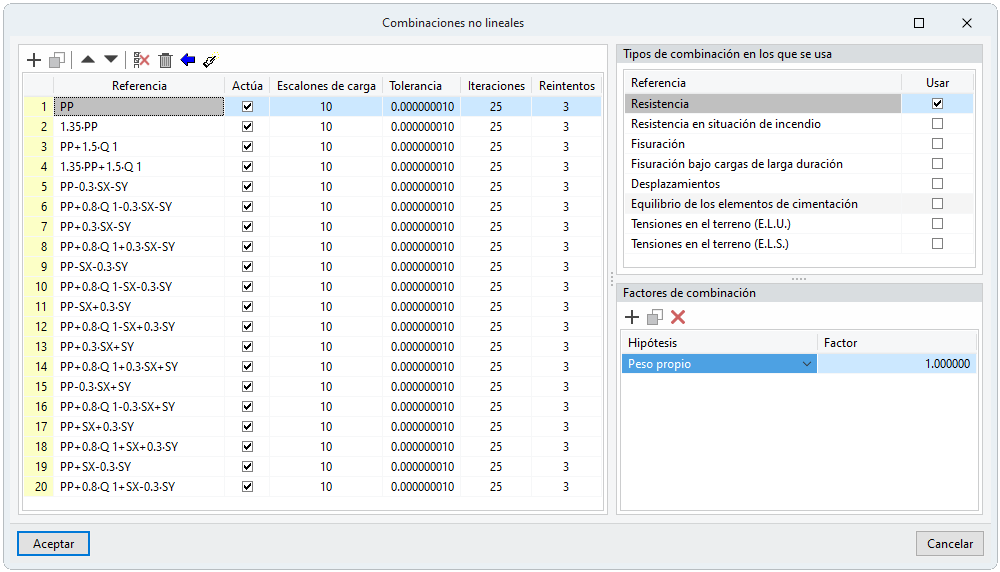Click the panel splitter dots above Factores
Image resolution: width=1000 pixels, height=572 pixels.
[x=798, y=279]
